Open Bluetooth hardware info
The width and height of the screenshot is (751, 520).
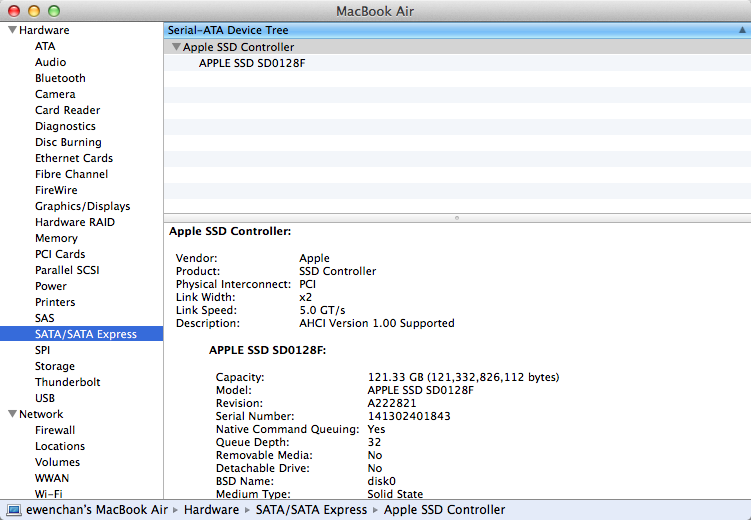(60, 78)
